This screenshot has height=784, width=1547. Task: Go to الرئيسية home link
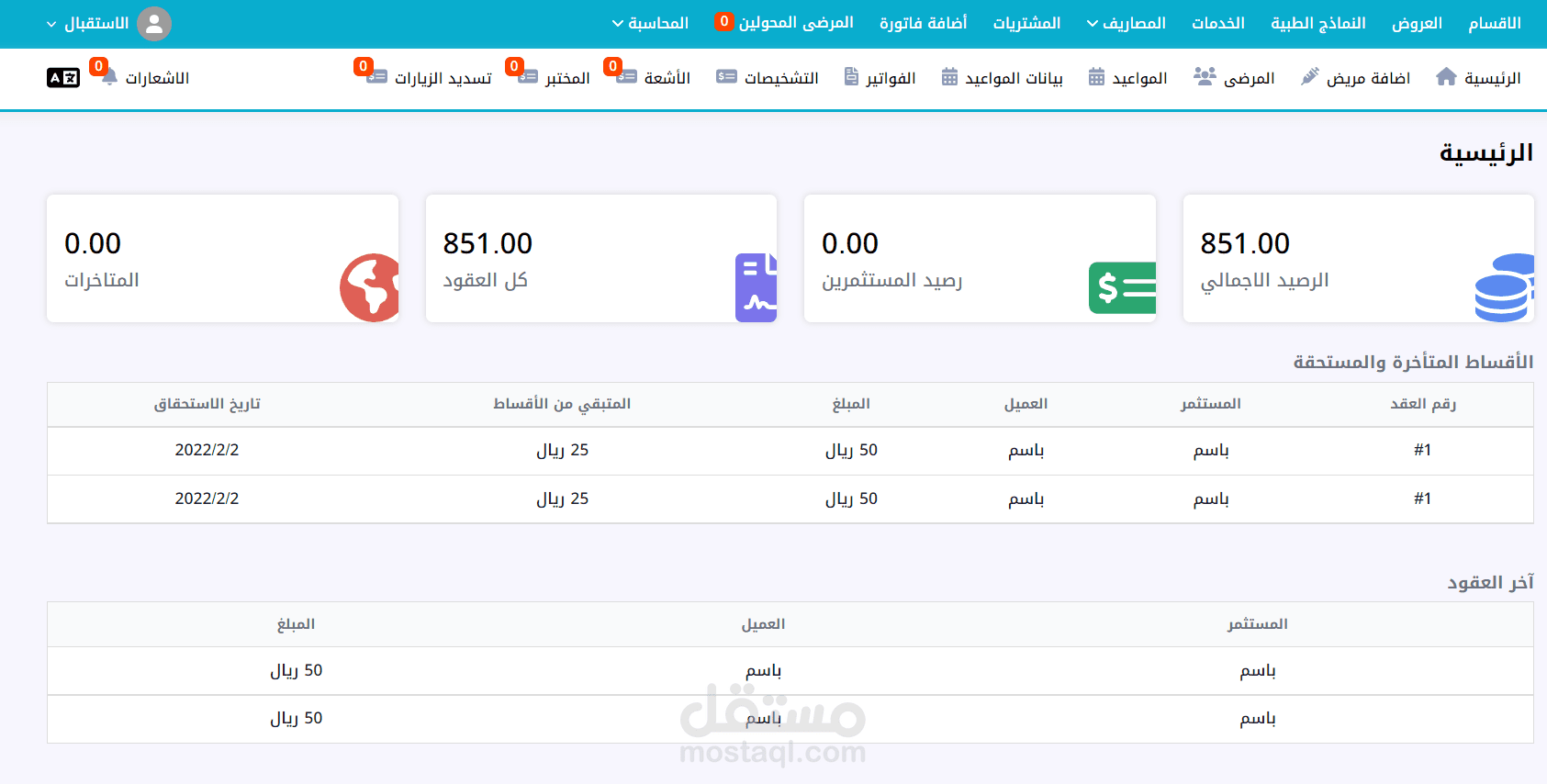click(x=1492, y=78)
